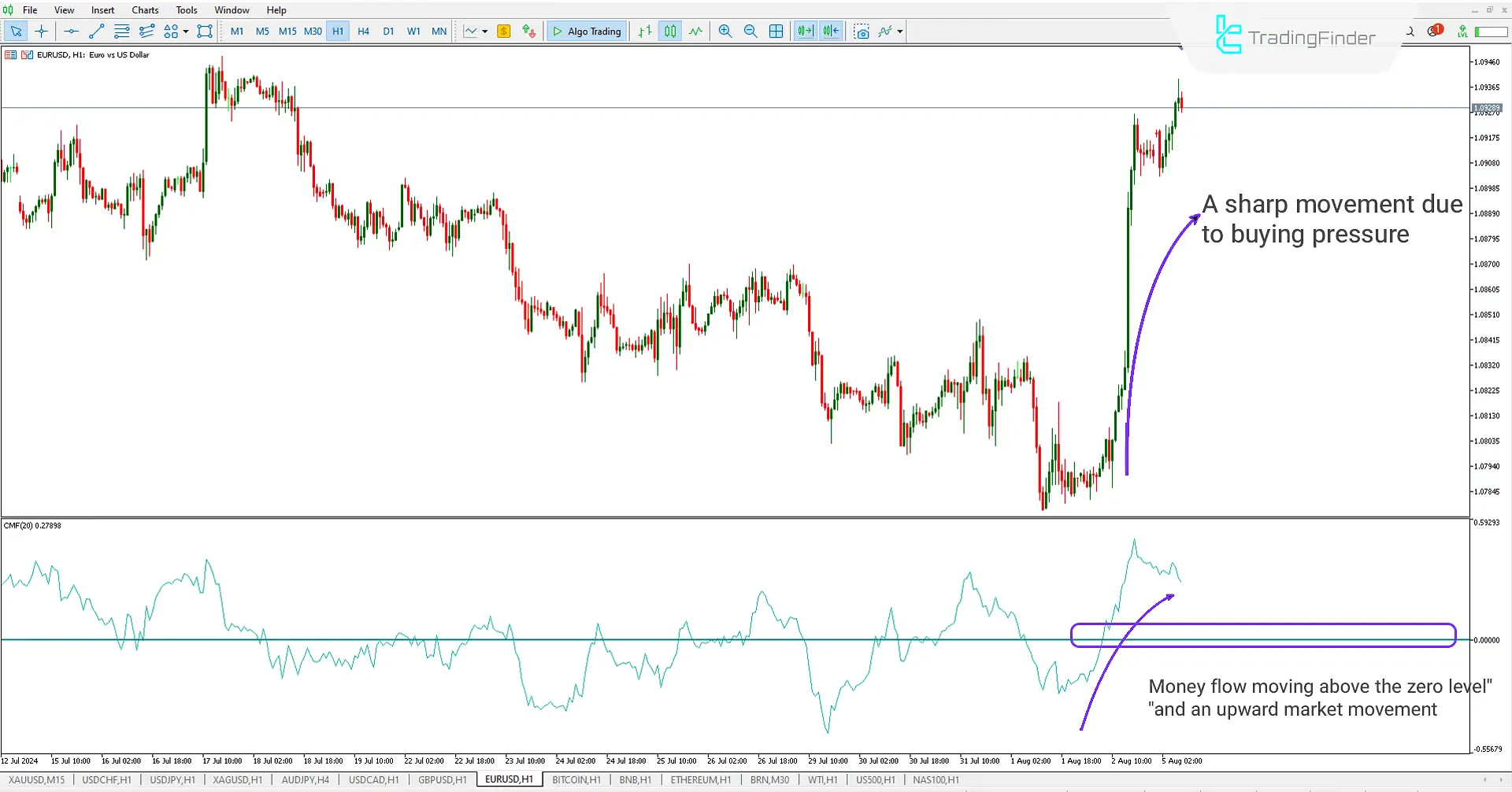Toggle the chart shift from right edge
This screenshot has height=792, width=1512.
(829, 31)
